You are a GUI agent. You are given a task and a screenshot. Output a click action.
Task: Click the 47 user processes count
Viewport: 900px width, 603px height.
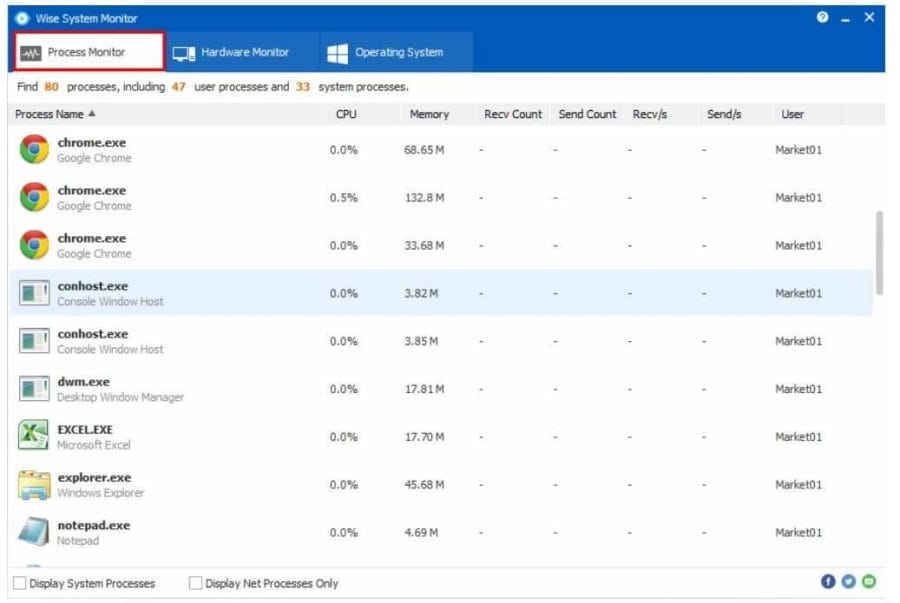pos(179,87)
